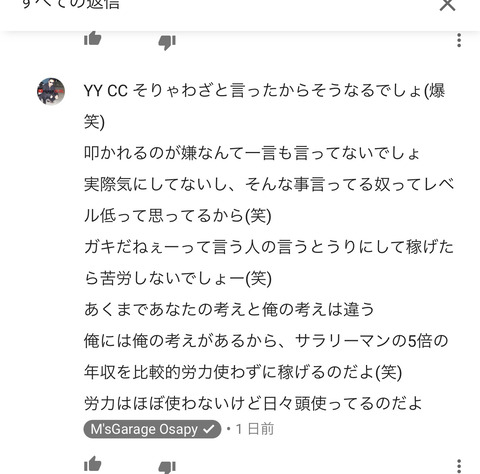The image size is (480, 474).
Task: Tap the line starting 年収を比較的労力使わず
Action: 243,372
